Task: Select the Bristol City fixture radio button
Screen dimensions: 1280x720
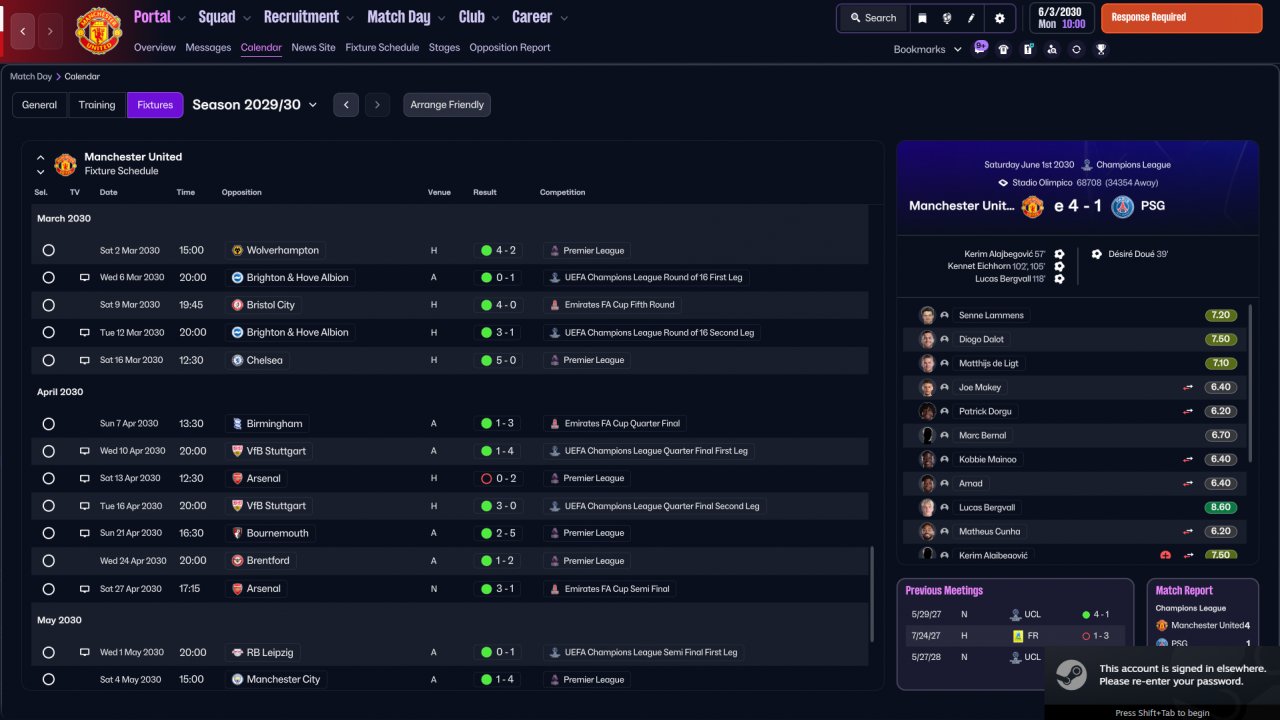Action: click(x=48, y=305)
